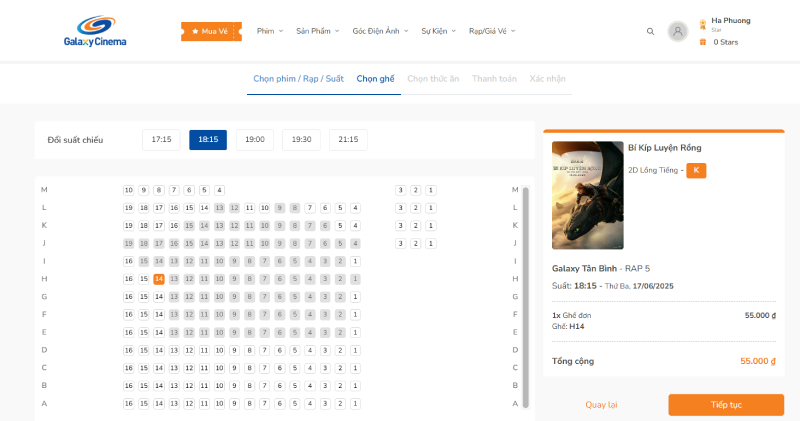800x421 pixels.
Task: Go to Chọn phim / Rạp / Suất step
Action: [298, 79]
